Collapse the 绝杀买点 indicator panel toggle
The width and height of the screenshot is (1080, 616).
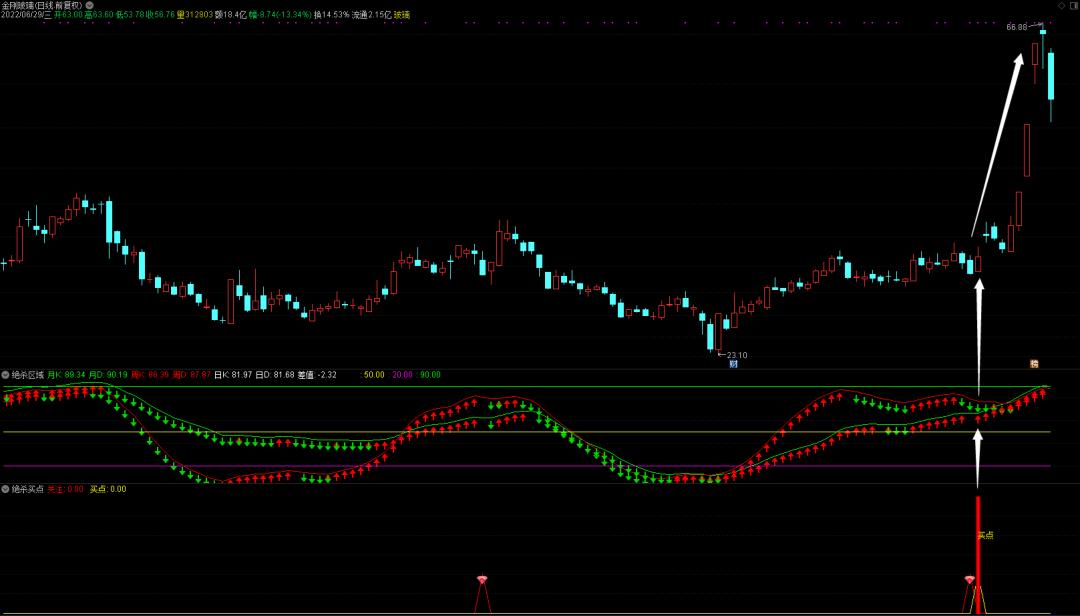[x=5, y=489]
